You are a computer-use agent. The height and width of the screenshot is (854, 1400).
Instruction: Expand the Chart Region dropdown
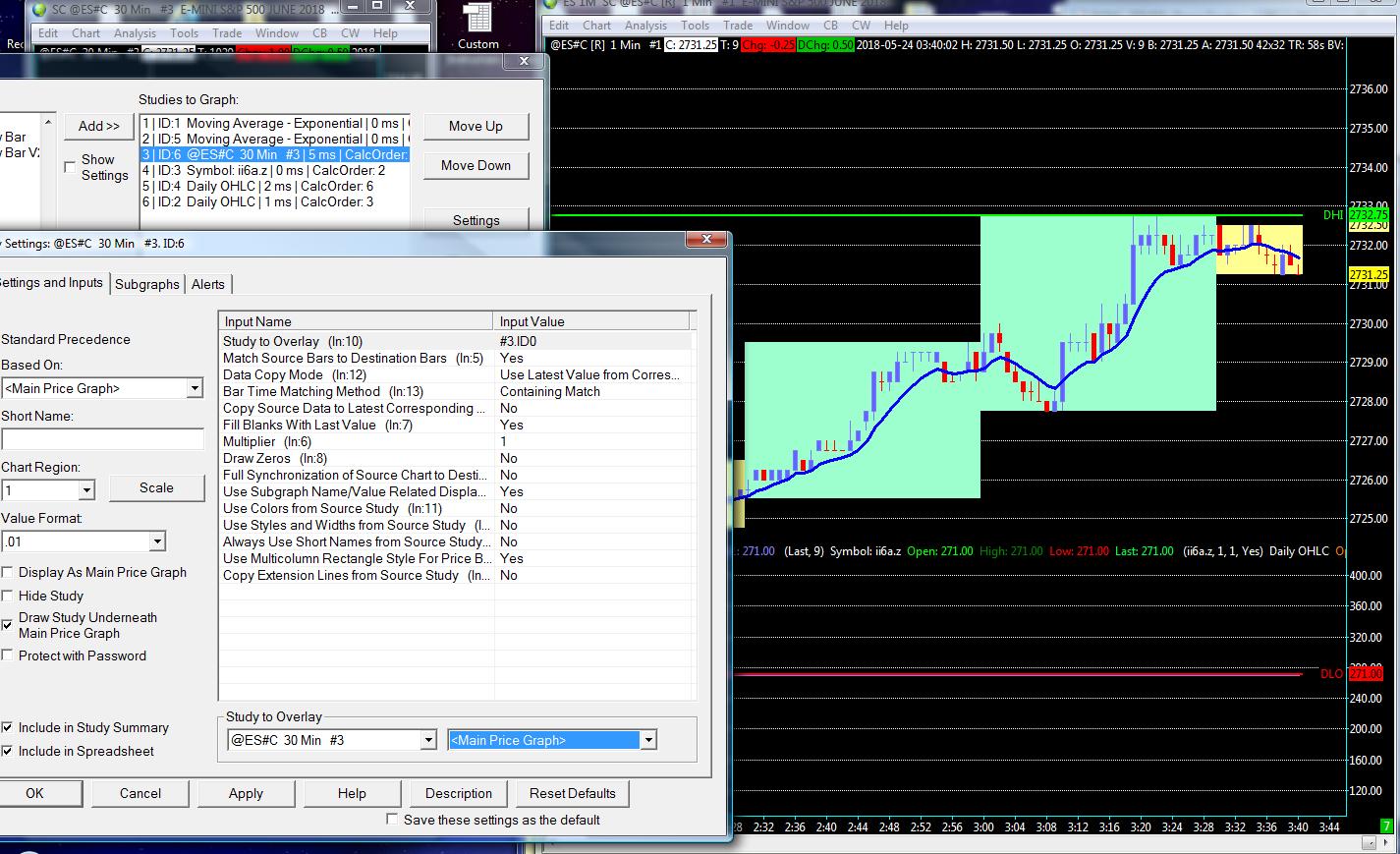pos(86,489)
